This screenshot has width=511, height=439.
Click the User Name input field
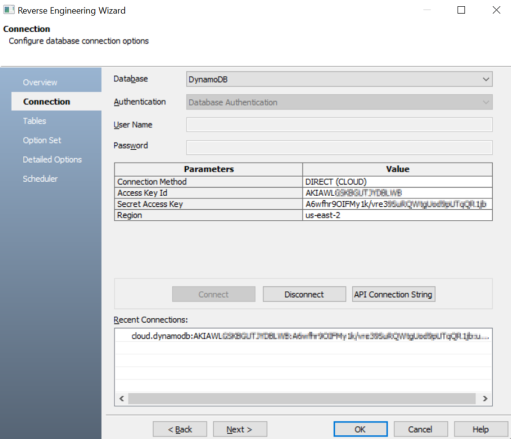pos(339,125)
